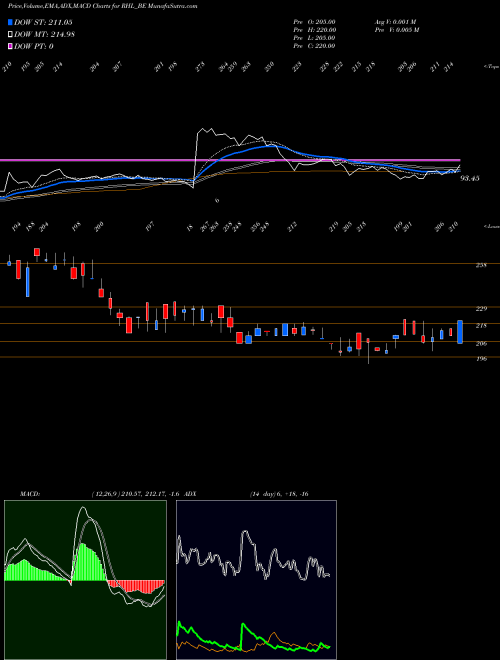Image resolution: width=500 pixels, height=660 pixels.
Task: Click the 'Pre O: 205.00' open value
Action: tap(314, 22)
